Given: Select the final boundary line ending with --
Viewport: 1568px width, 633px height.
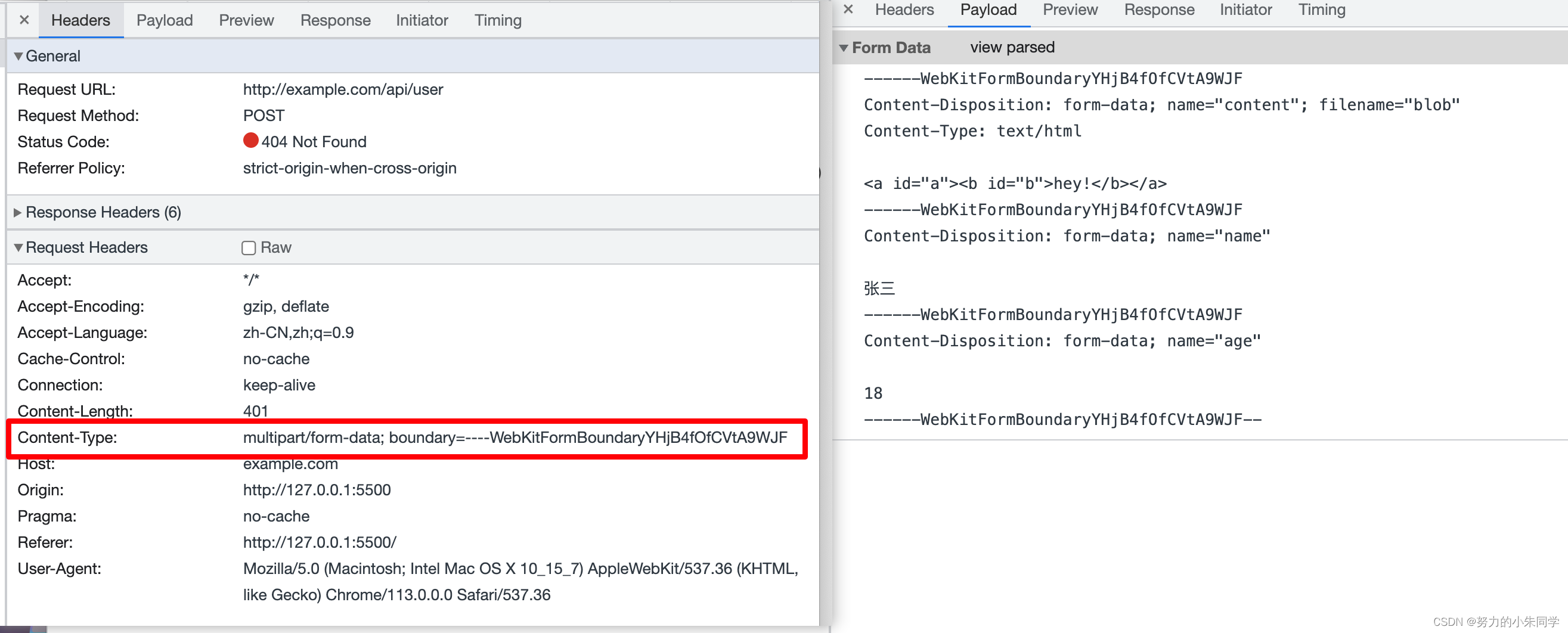Looking at the screenshot, I should pyautogui.click(x=1062, y=419).
